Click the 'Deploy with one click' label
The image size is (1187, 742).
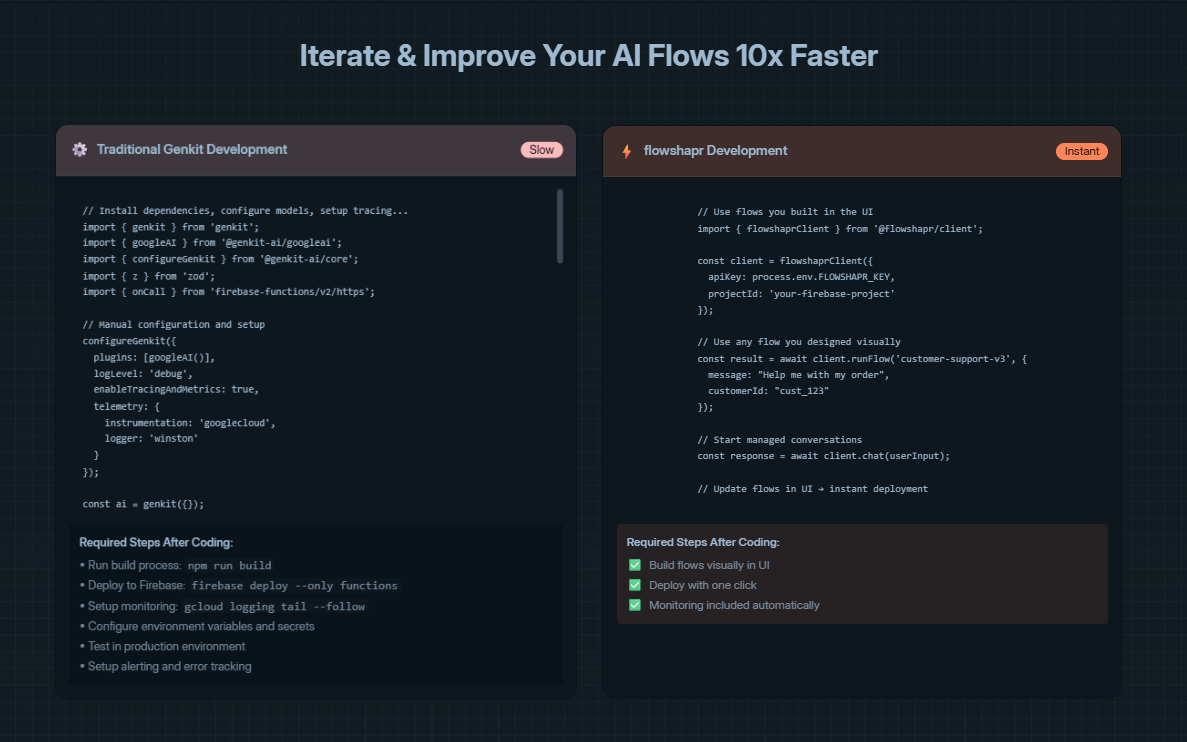pyautogui.click(x=703, y=585)
